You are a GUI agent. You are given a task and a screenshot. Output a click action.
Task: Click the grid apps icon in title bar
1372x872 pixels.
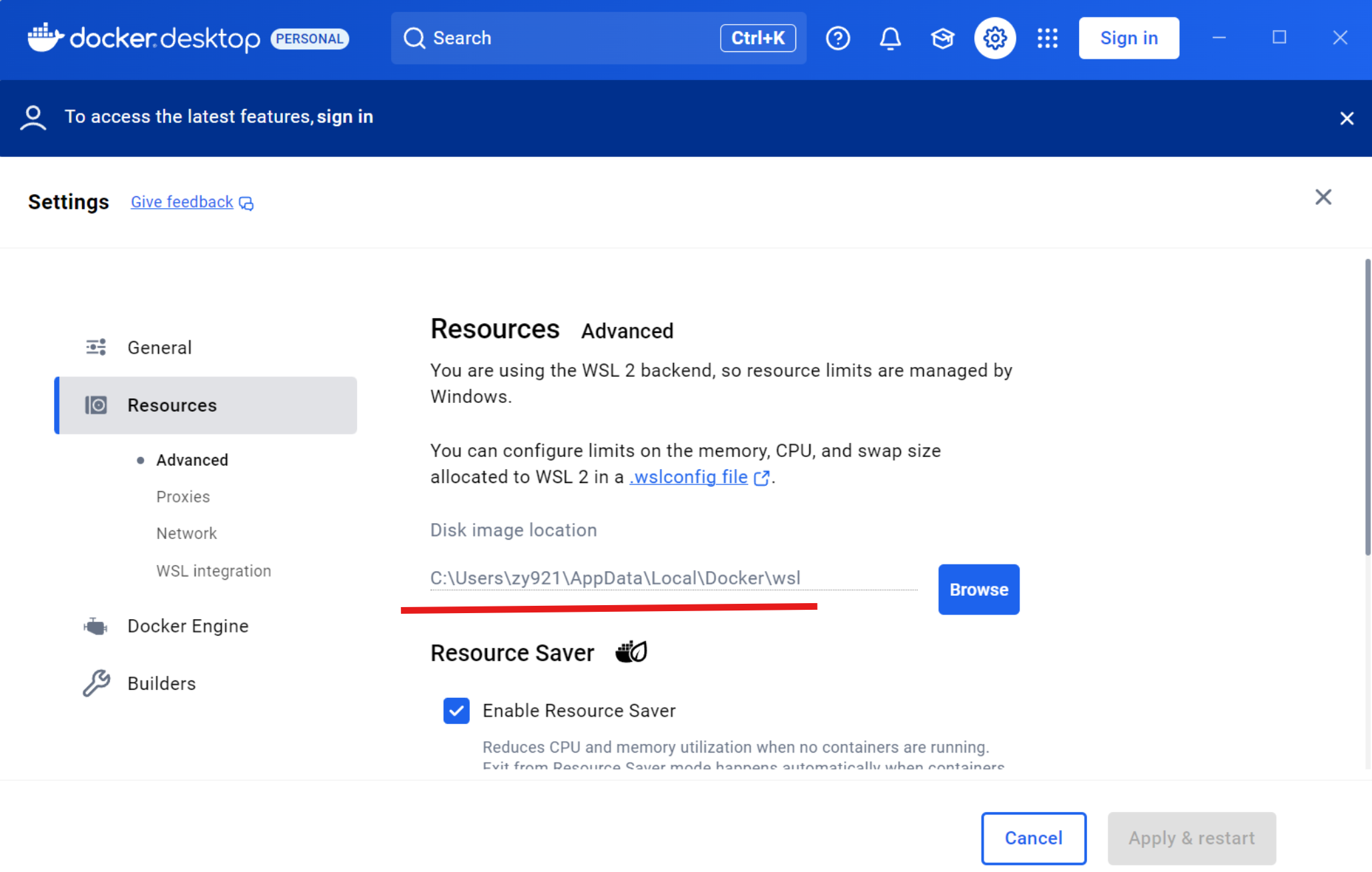click(x=1047, y=38)
